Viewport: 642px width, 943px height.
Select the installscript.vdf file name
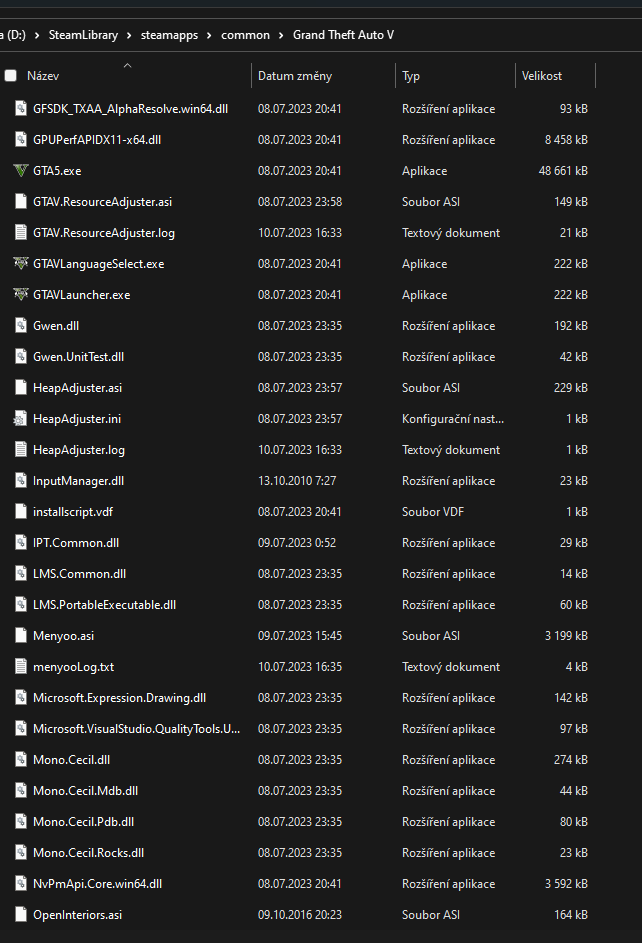pyautogui.click(x=73, y=512)
